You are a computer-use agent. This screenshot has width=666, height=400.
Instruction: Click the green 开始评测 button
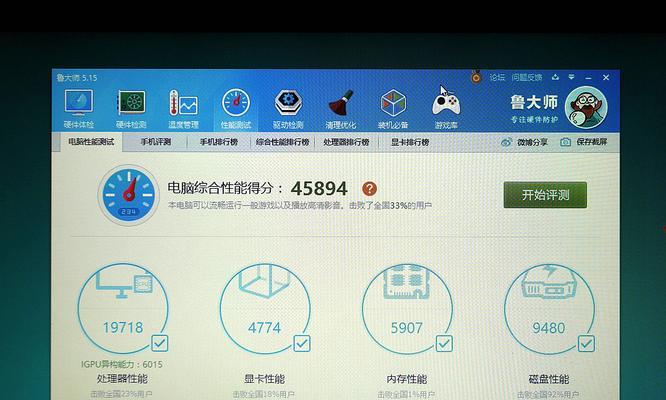pyautogui.click(x=545, y=195)
